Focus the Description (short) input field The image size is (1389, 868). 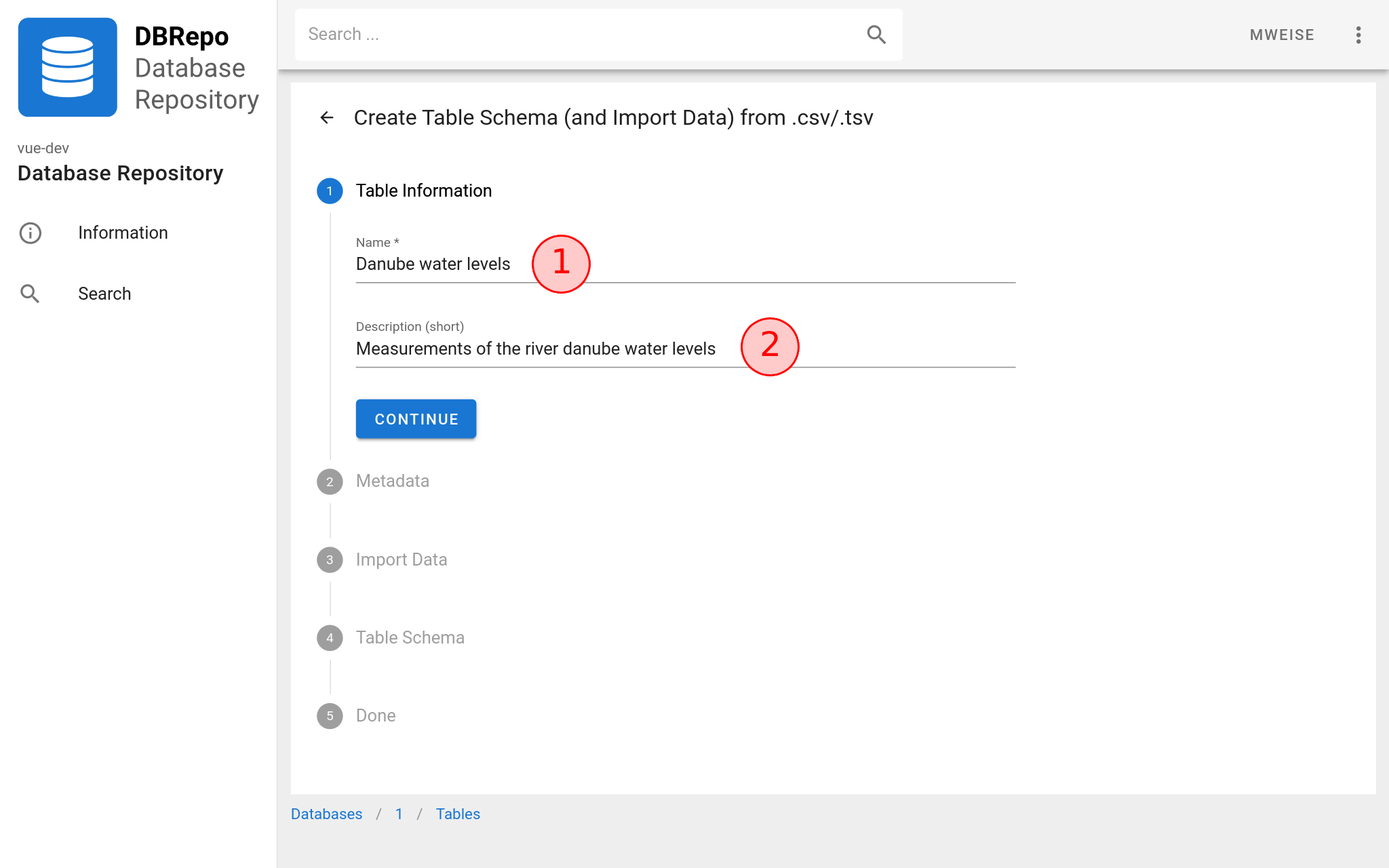coord(685,349)
